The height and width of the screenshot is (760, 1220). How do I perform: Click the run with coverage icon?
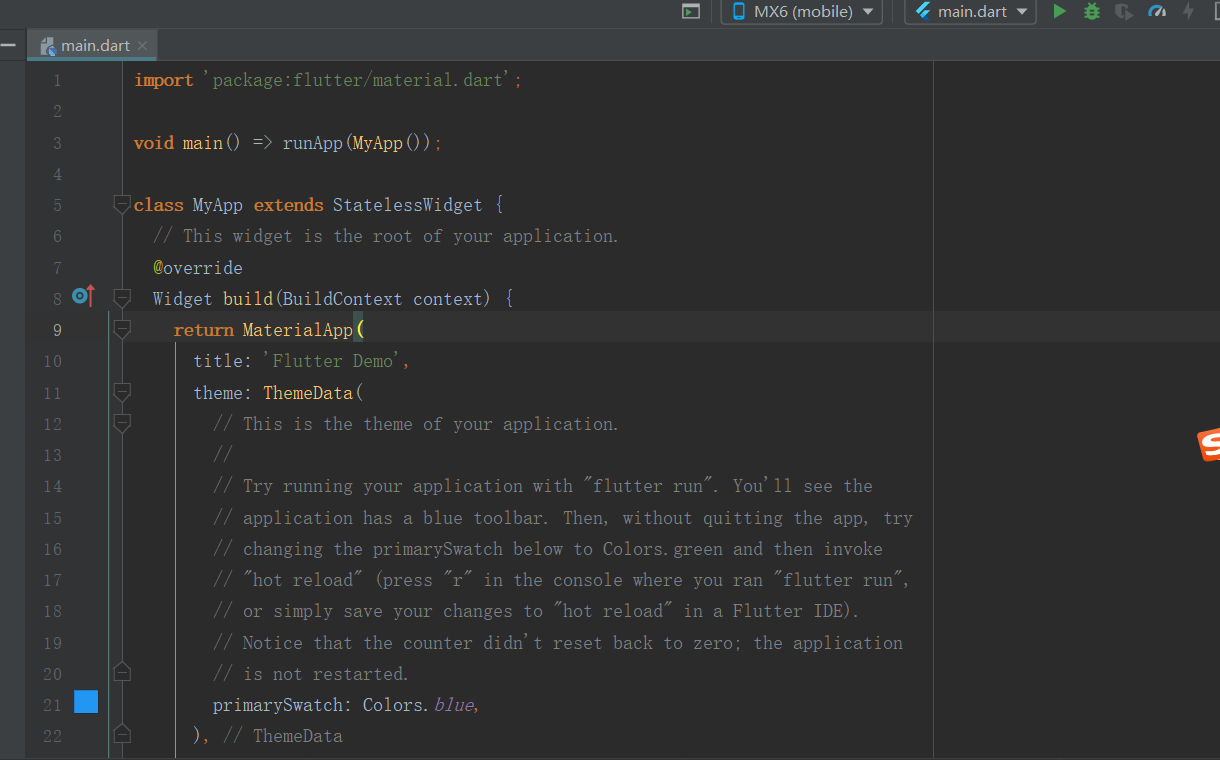(1124, 12)
